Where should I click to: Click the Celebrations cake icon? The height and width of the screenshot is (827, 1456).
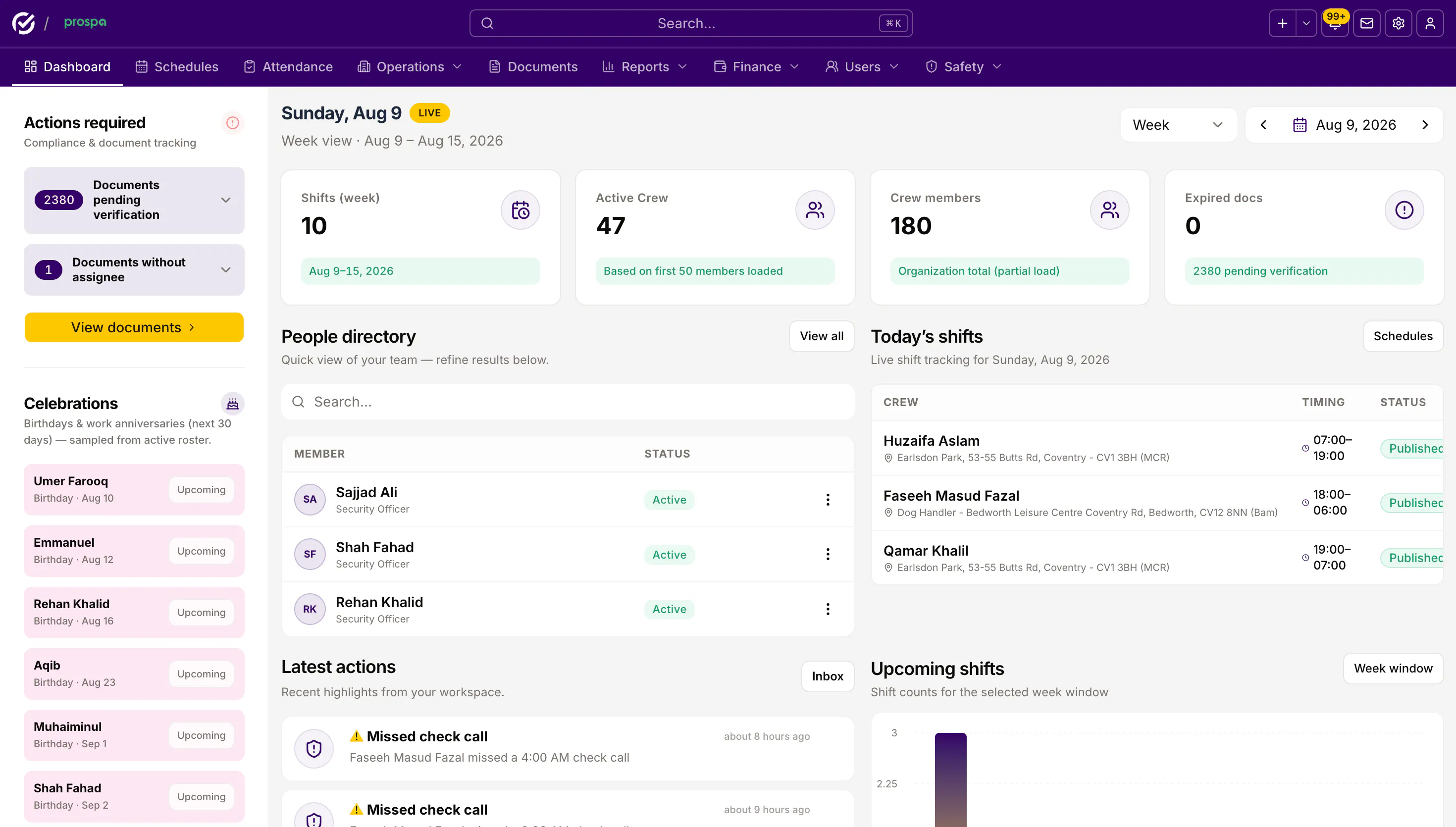[x=233, y=404]
